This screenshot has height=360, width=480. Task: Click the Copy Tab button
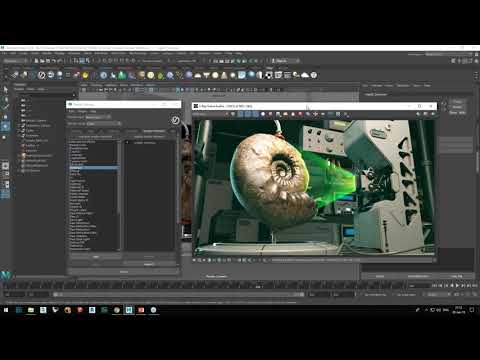coord(457,276)
